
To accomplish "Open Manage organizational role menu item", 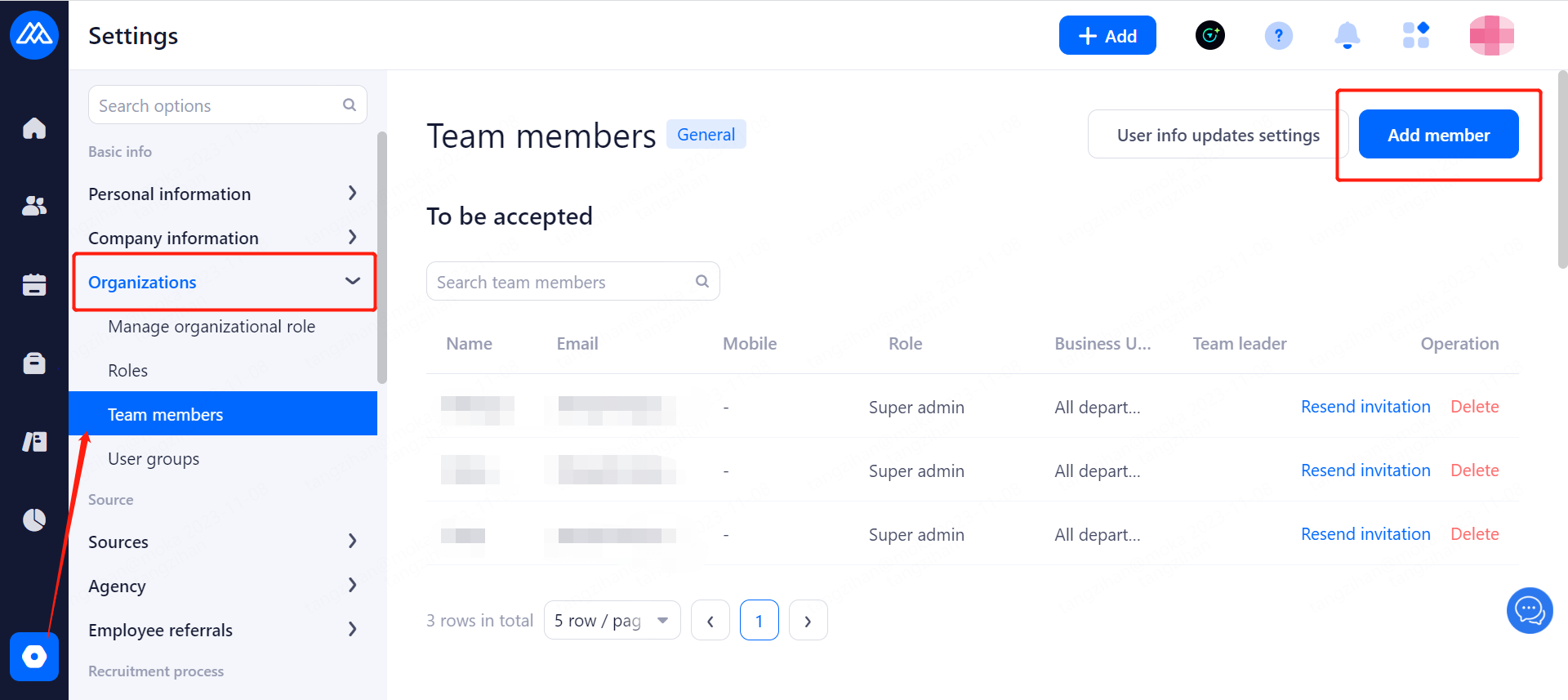I will click(212, 326).
